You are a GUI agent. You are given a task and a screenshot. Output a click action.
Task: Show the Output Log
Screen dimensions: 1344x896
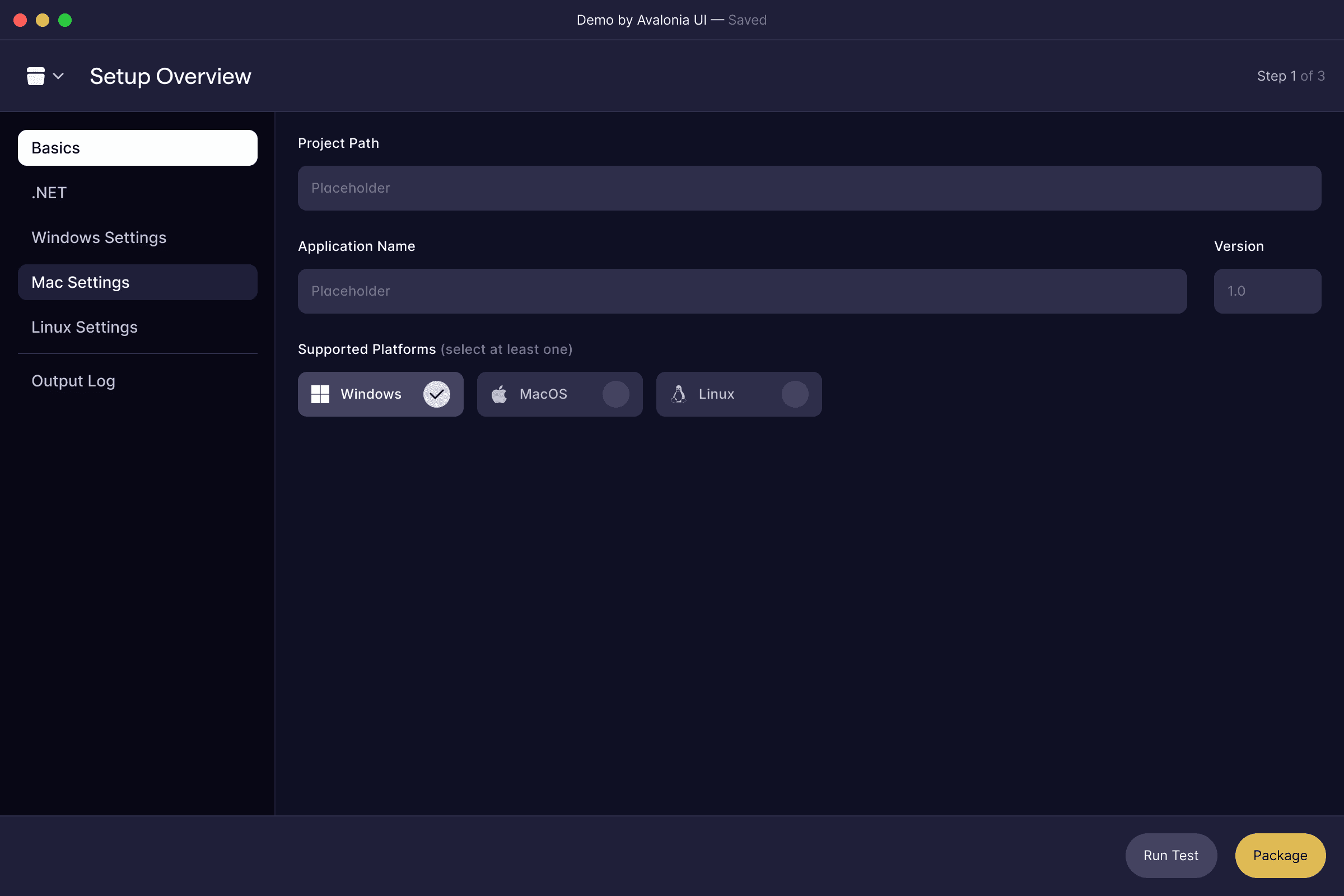(137, 381)
